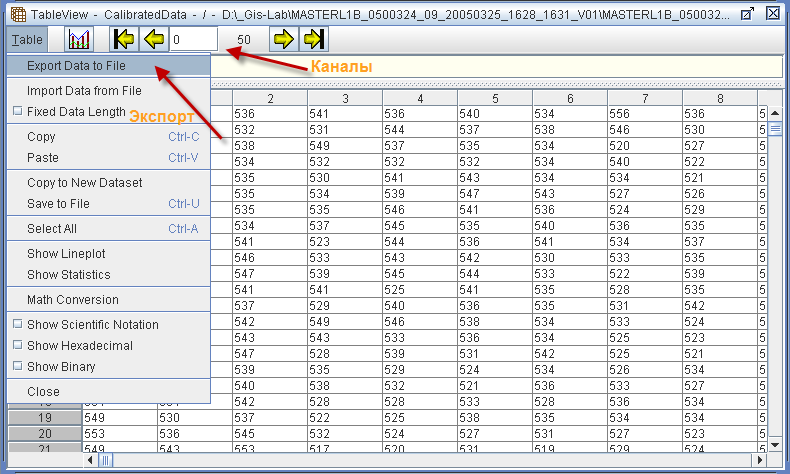Click the line plot chart icon

[x=79, y=40]
